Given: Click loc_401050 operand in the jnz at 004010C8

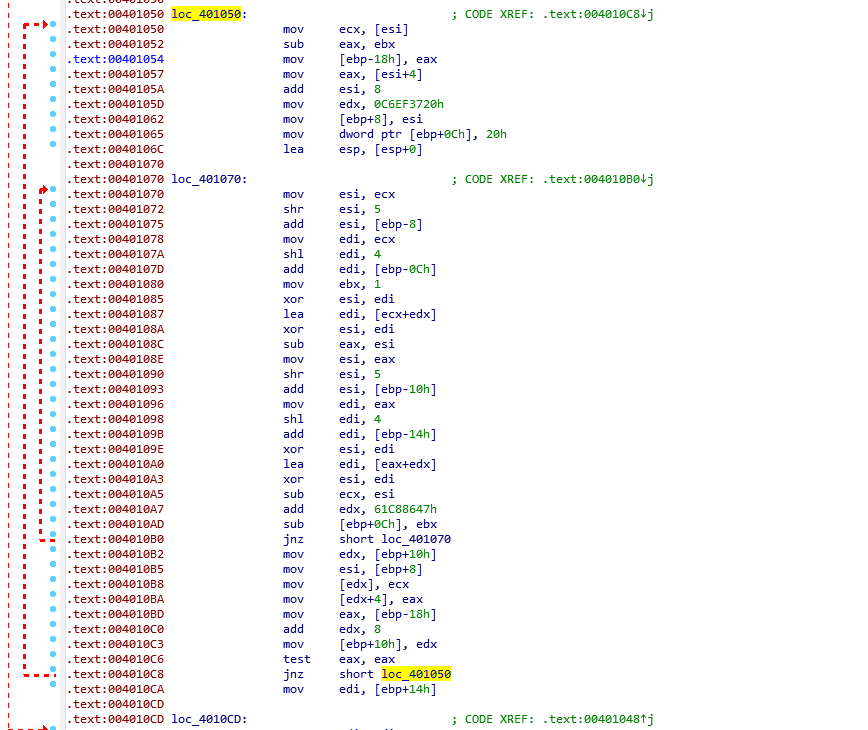Looking at the screenshot, I should pos(416,674).
